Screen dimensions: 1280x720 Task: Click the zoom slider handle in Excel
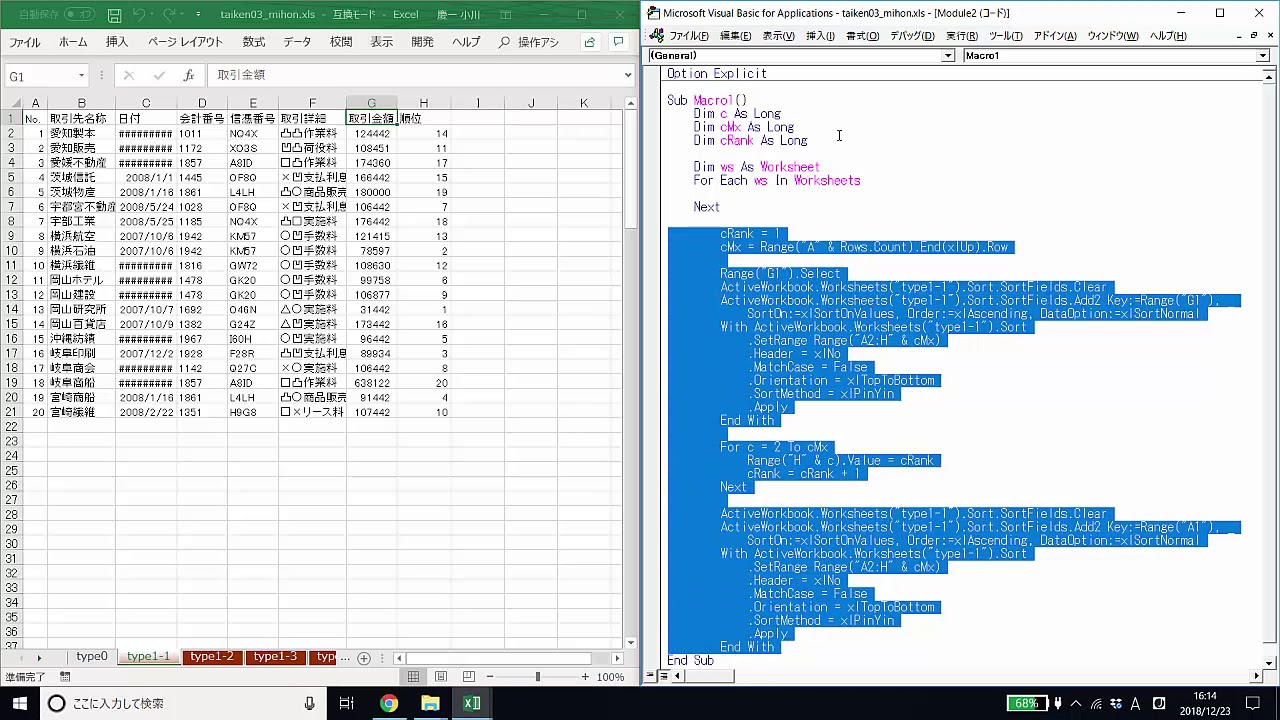(537, 677)
